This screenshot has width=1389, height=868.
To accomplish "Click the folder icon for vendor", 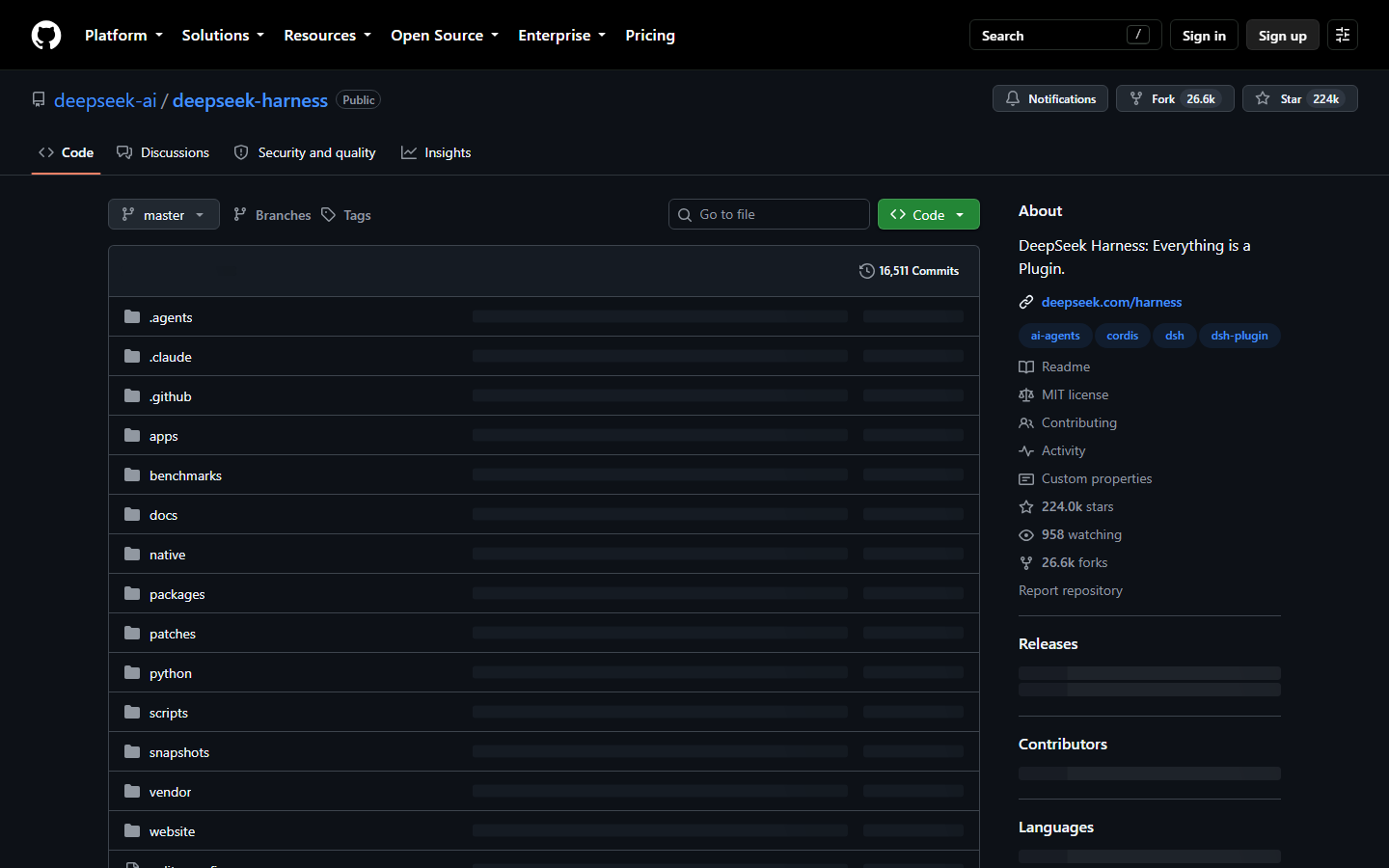I will 132,792.
